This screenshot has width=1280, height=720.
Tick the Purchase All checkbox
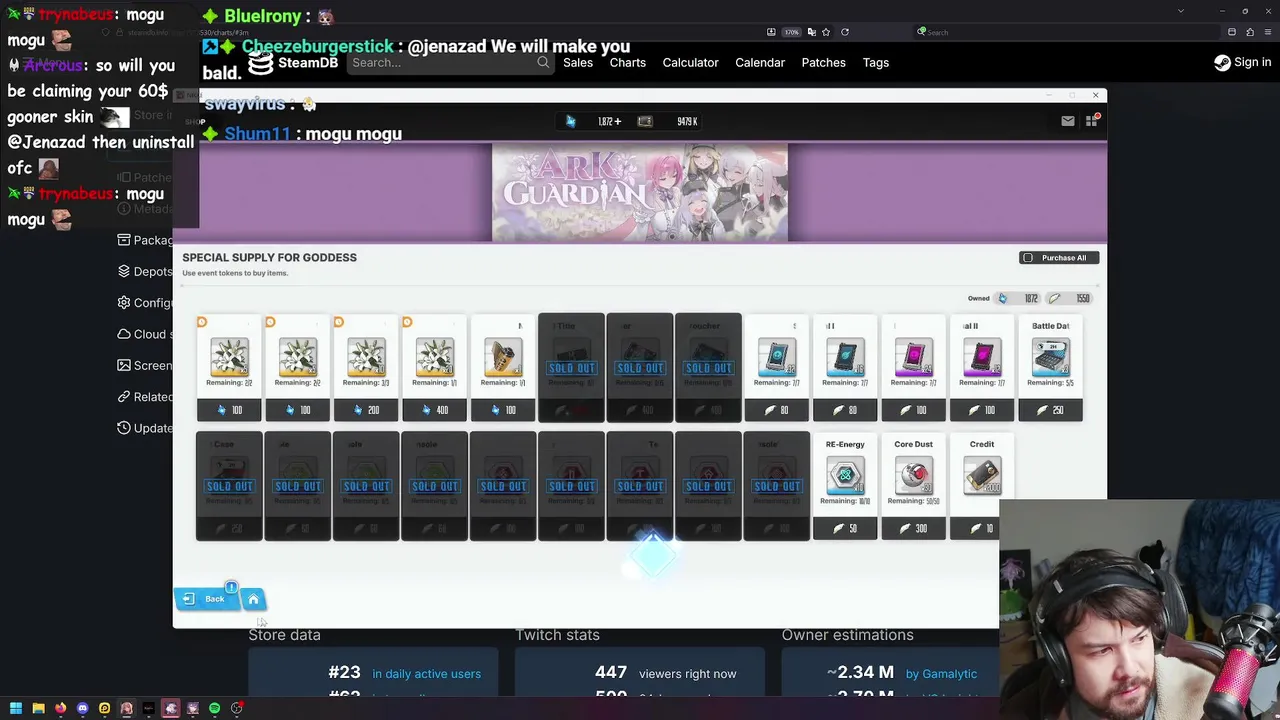point(1027,258)
